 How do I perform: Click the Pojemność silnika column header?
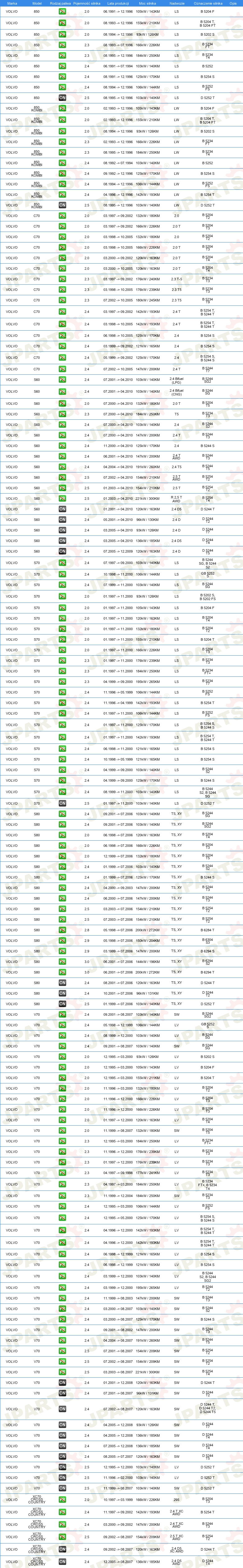click(86, 3)
